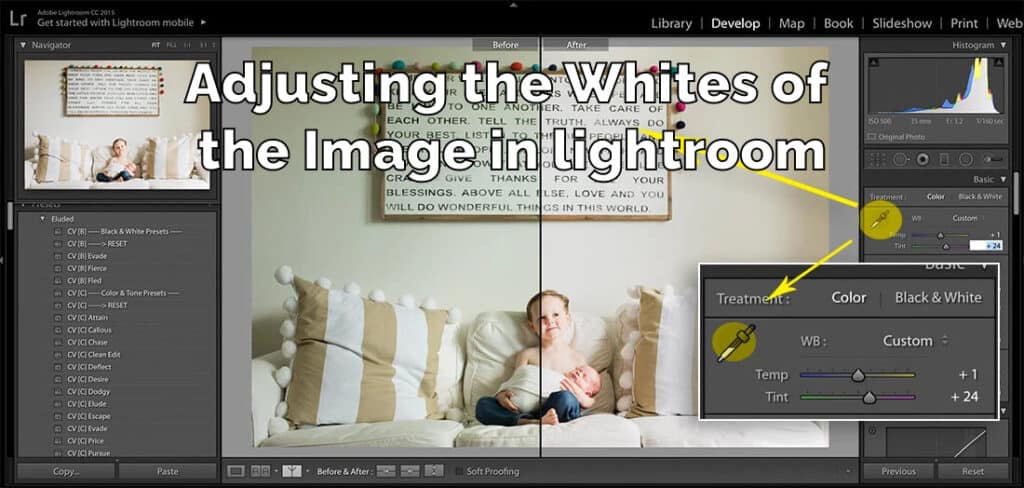Enable the Soft Proofing checkbox
Viewport: 1024px width, 488px height.
[x=459, y=471]
